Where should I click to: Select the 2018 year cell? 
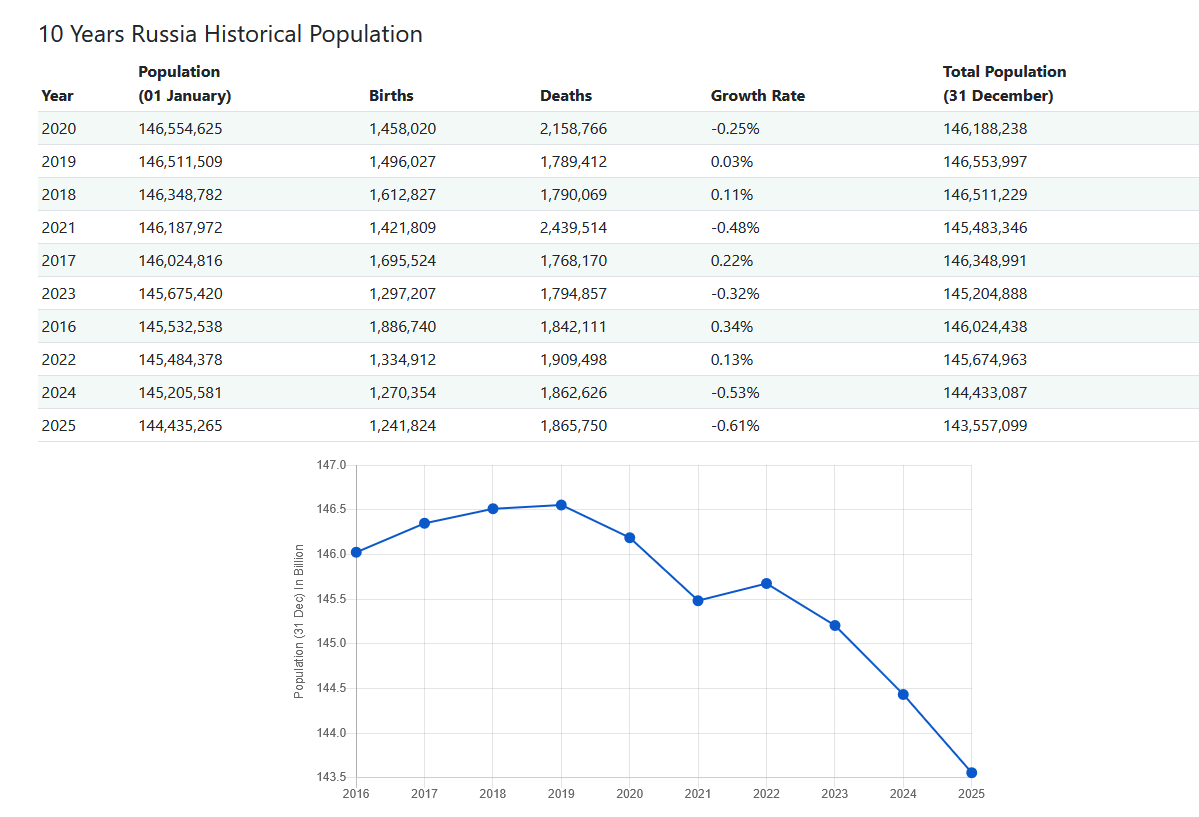[x=59, y=194]
